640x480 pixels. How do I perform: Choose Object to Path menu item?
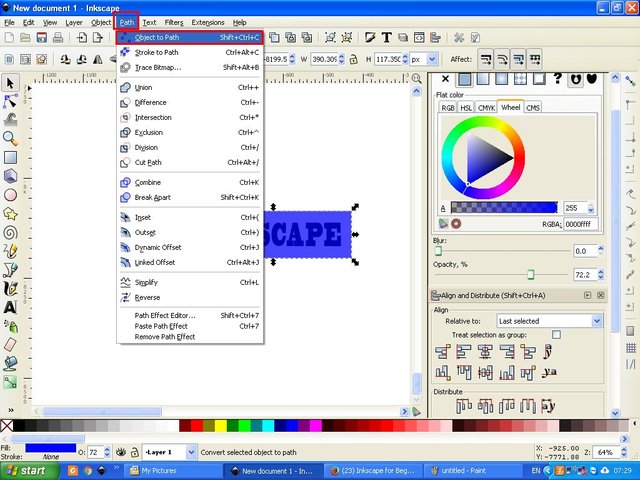(x=190, y=38)
